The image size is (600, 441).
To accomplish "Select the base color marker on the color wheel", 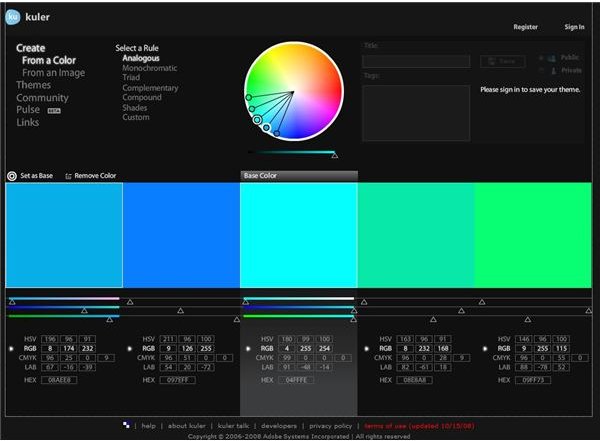I will 257,120.
